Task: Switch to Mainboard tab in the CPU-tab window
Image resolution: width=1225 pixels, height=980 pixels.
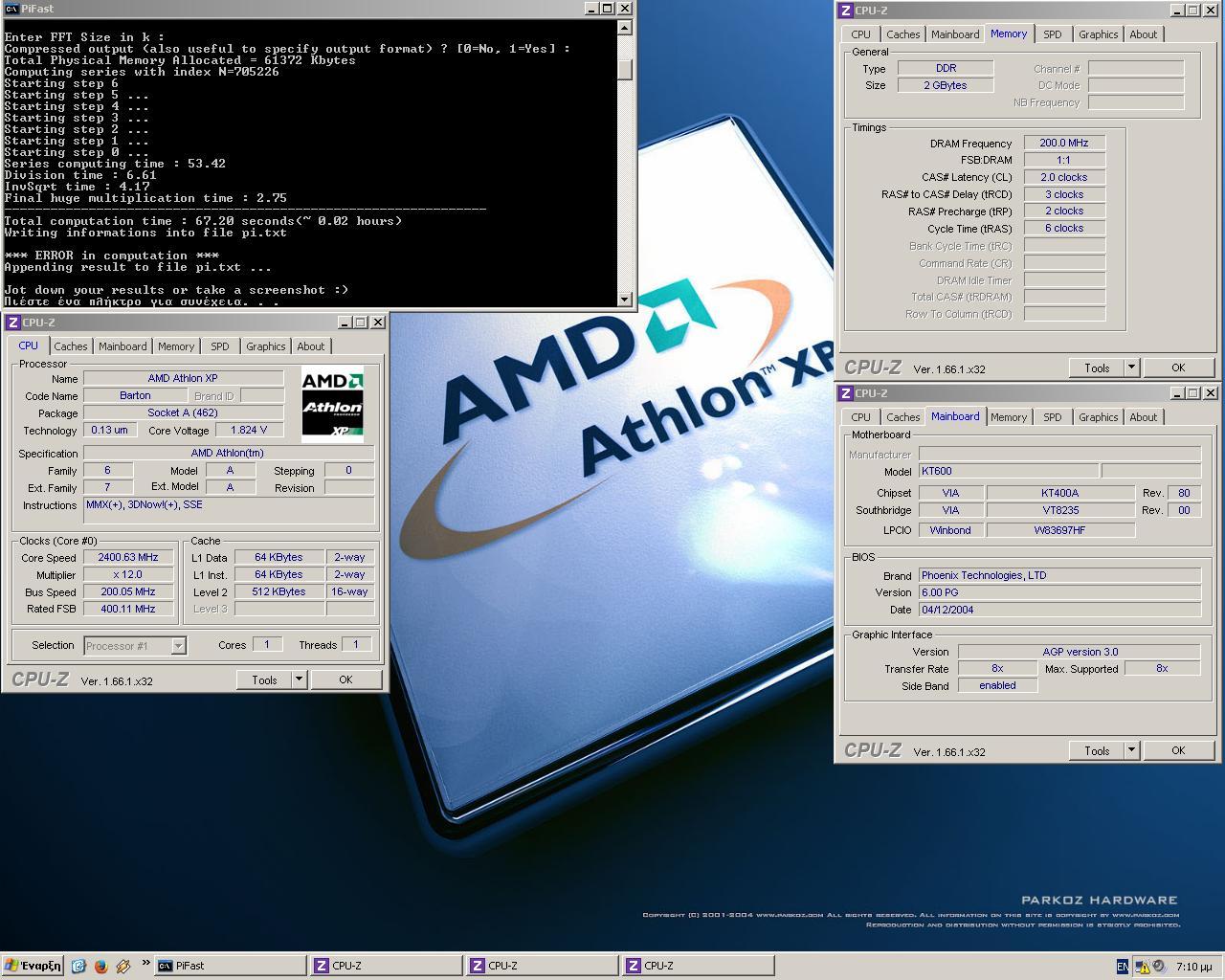Action: click(x=122, y=346)
